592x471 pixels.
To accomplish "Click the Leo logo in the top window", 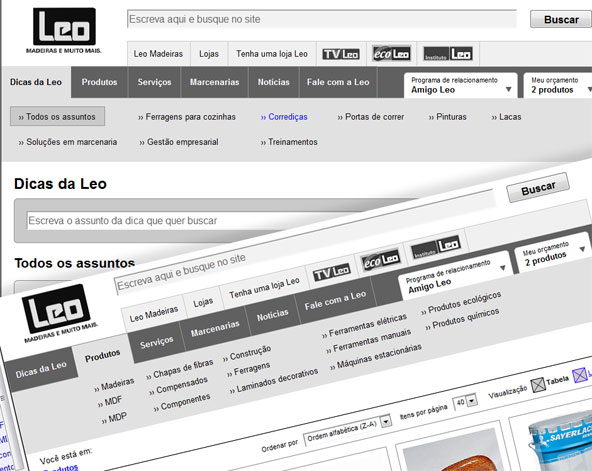I will coord(64,31).
